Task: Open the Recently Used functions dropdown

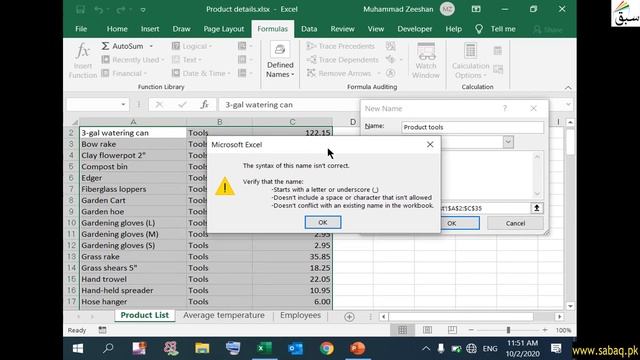Action: [x=132, y=60]
